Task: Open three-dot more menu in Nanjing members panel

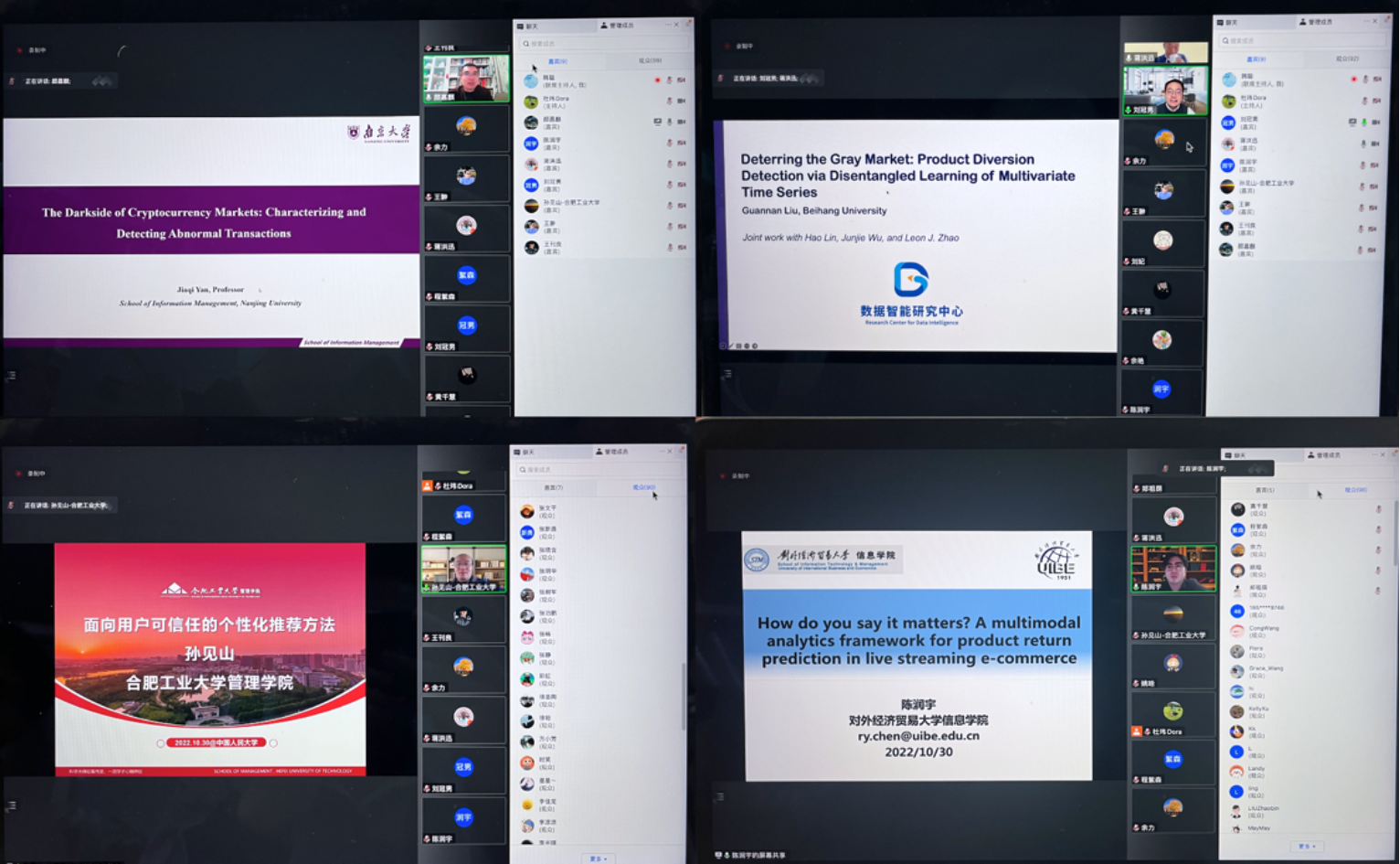Action: point(668,25)
